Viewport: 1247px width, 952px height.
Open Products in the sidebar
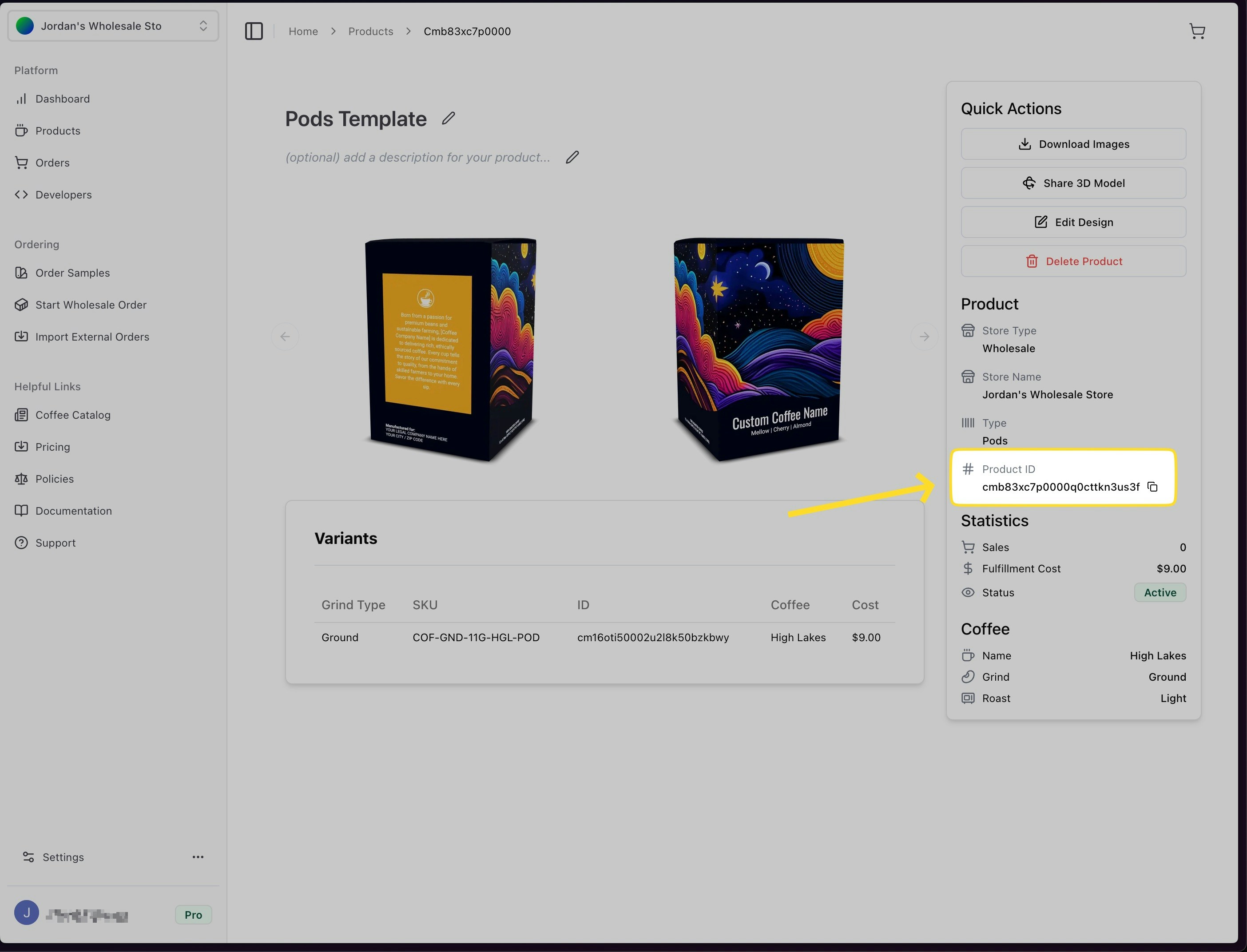click(x=58, y=131)
